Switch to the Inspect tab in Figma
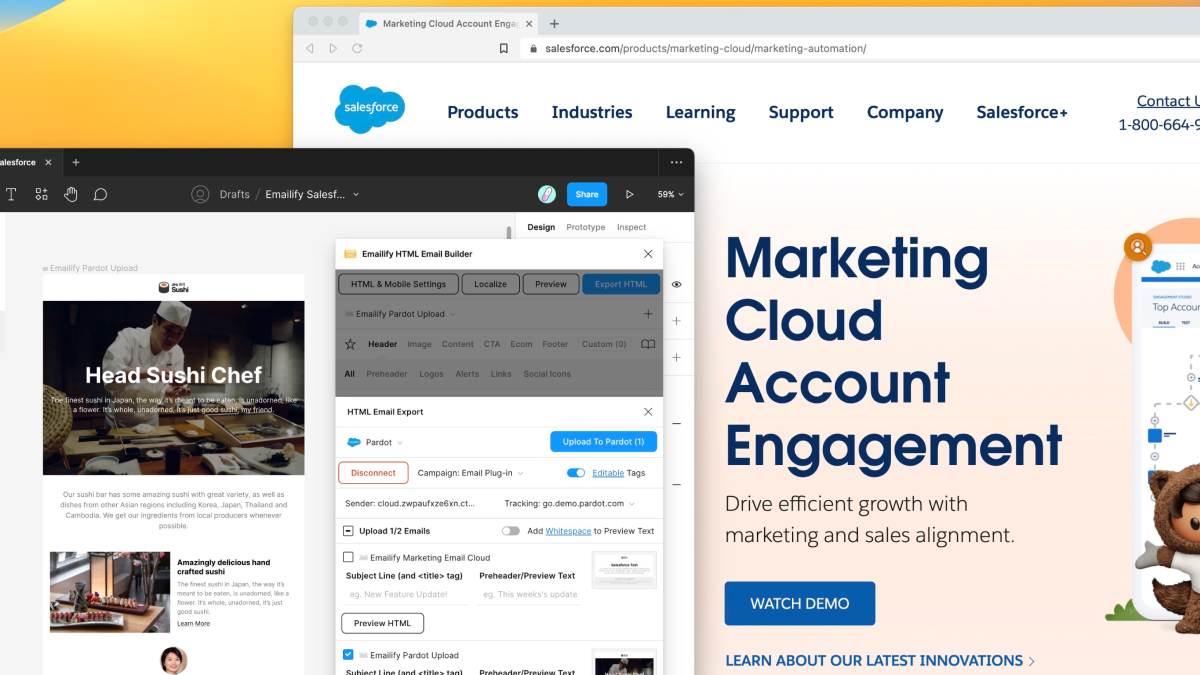1200x675 pixels. (631, 227)
